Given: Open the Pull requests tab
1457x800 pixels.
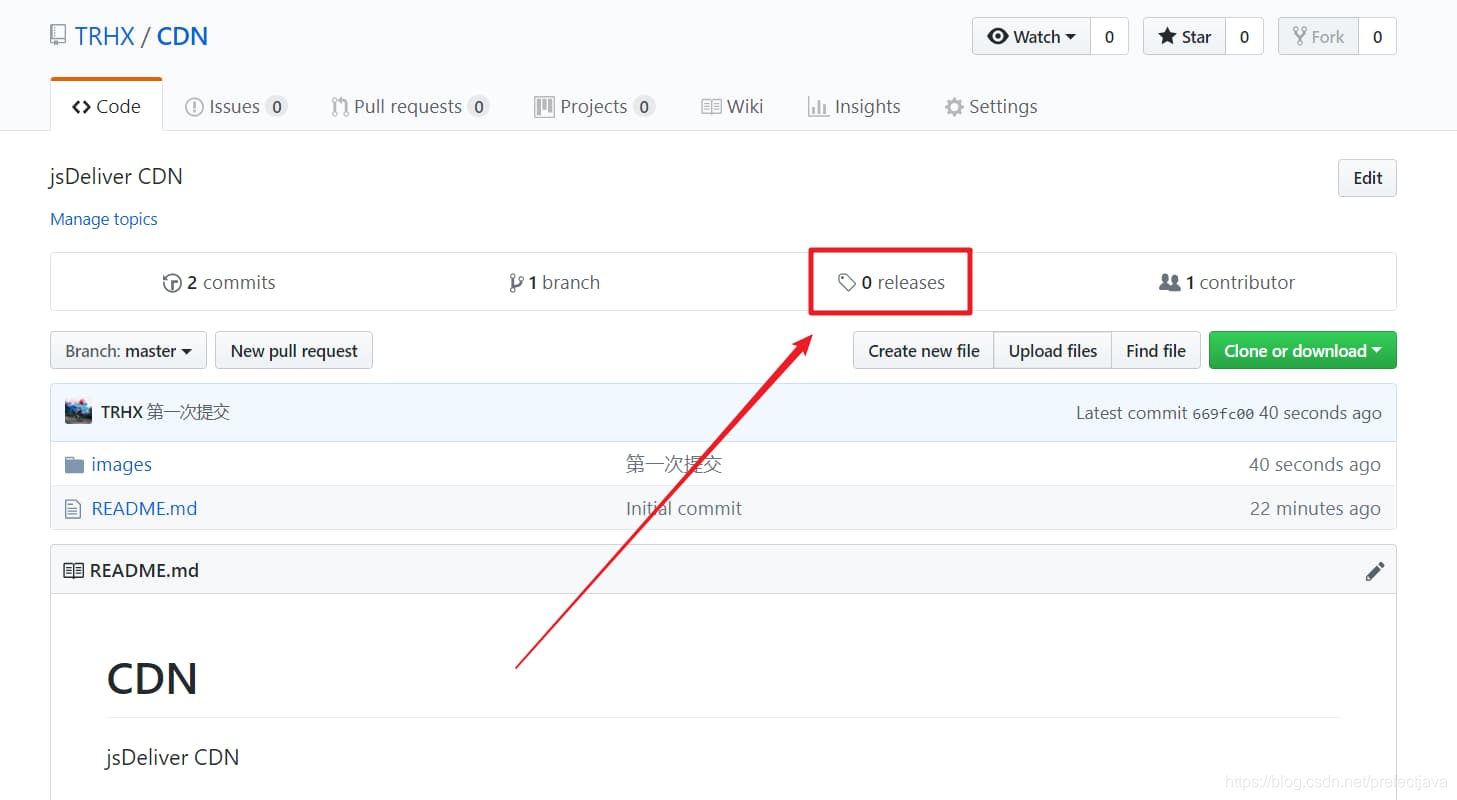Looking at the screenshot, I should 410,106.
